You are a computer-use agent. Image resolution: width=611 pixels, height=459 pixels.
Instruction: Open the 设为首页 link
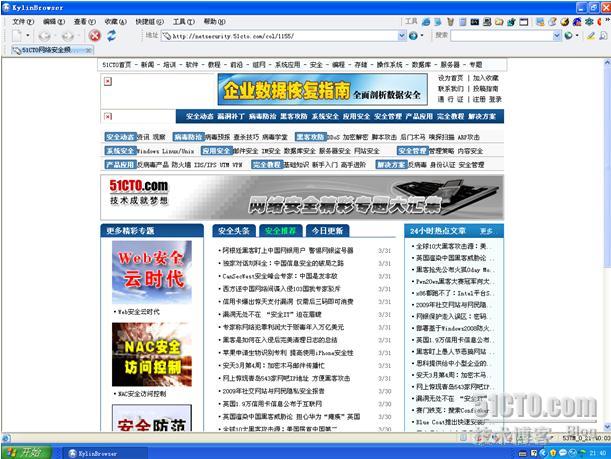(450, 78)
